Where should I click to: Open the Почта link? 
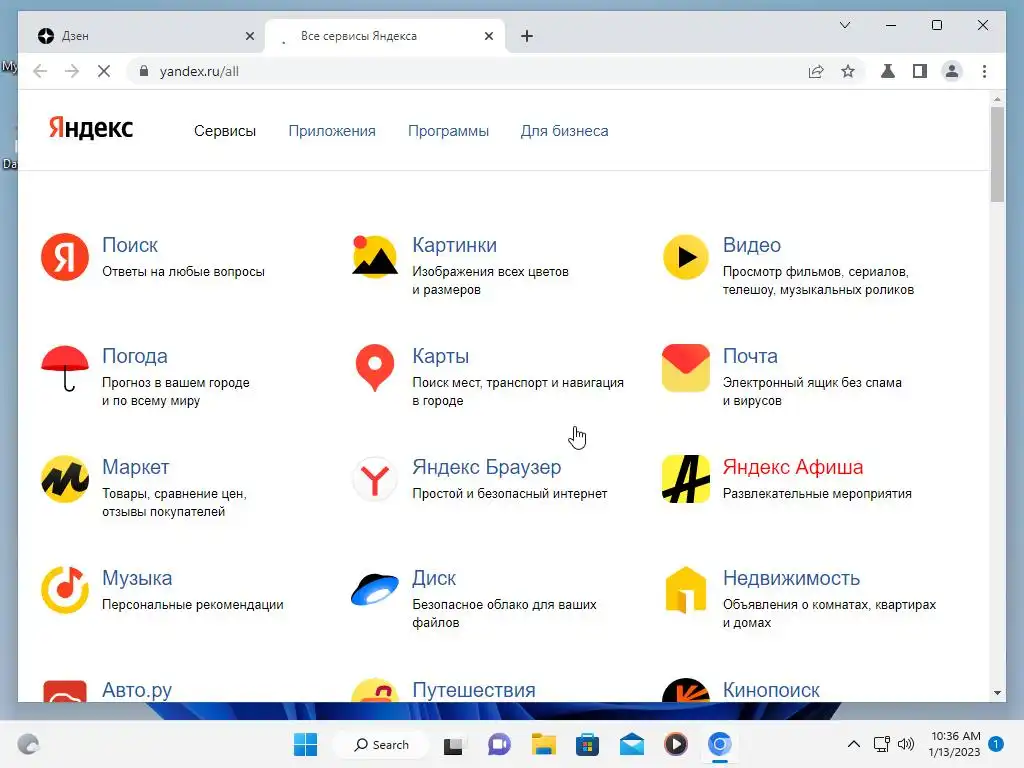[750, 357]
